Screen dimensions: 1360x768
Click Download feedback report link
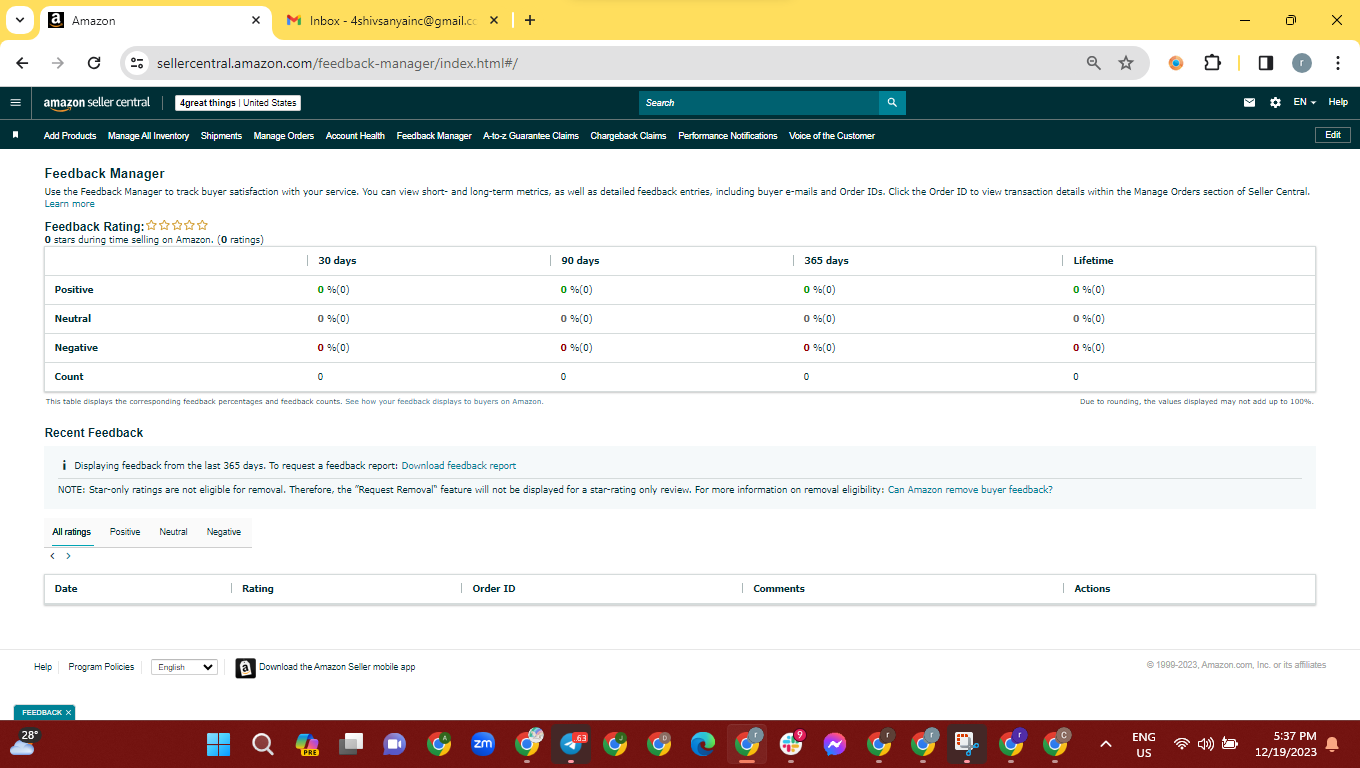(x=459, y=466)
